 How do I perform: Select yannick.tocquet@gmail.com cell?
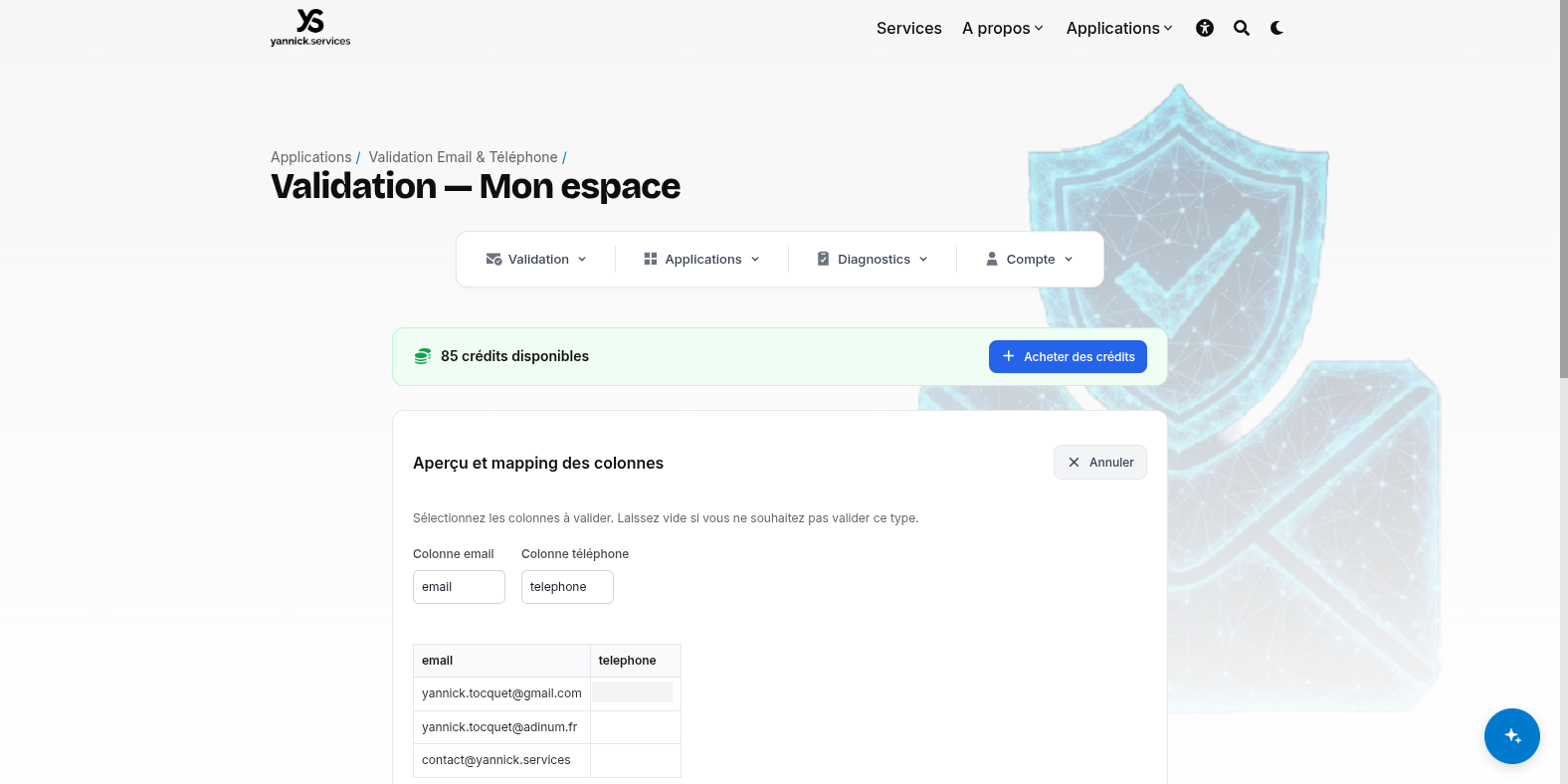pyautogui.click(x=501, y=693)
